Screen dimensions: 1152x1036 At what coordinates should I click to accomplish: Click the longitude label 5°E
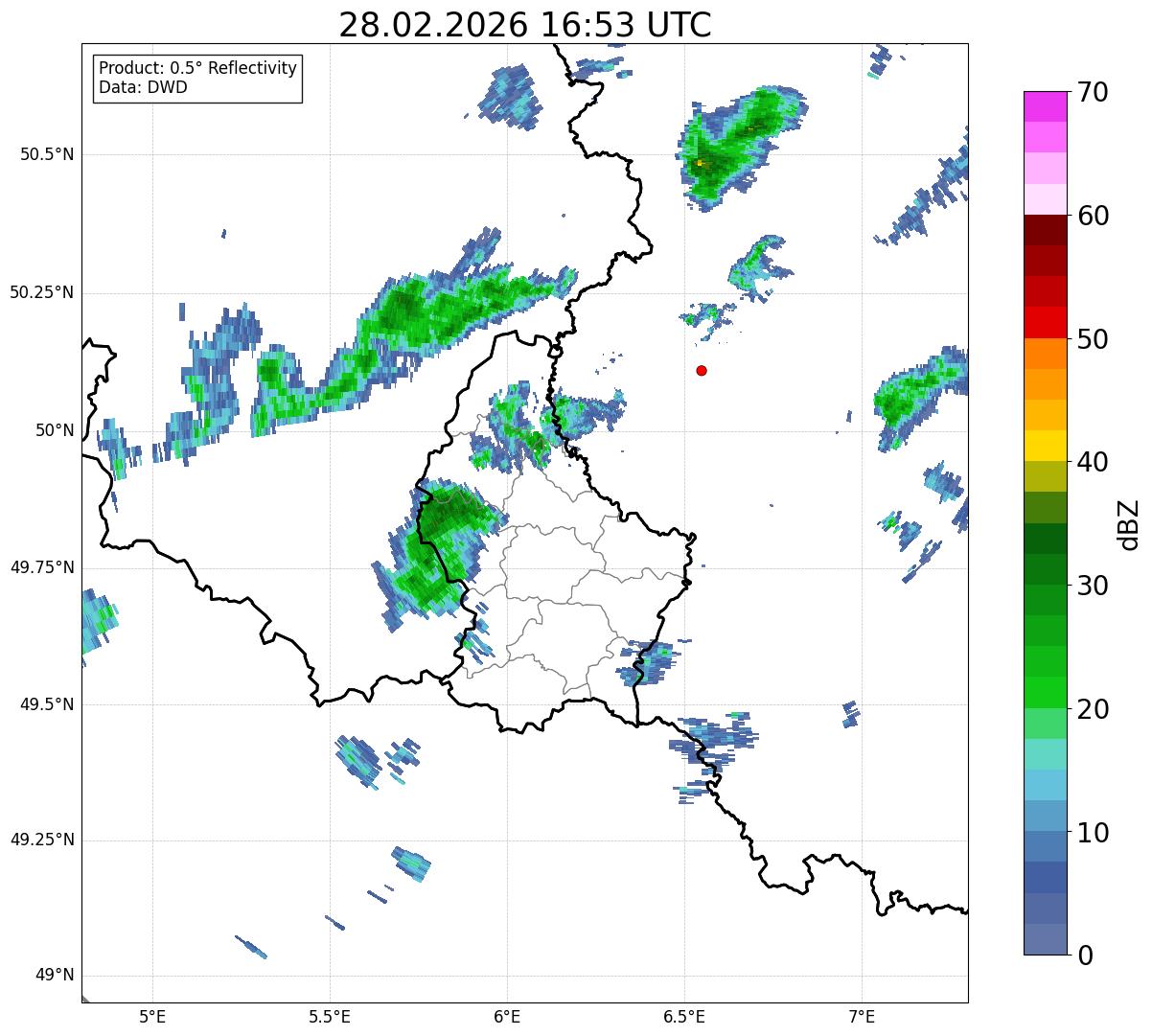152,1017
